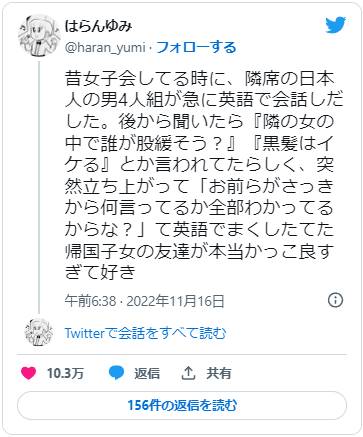The height and width of the screenshot is (437, 363).
Task: Open the tweet info circle icon
Action: pos(335,300)
